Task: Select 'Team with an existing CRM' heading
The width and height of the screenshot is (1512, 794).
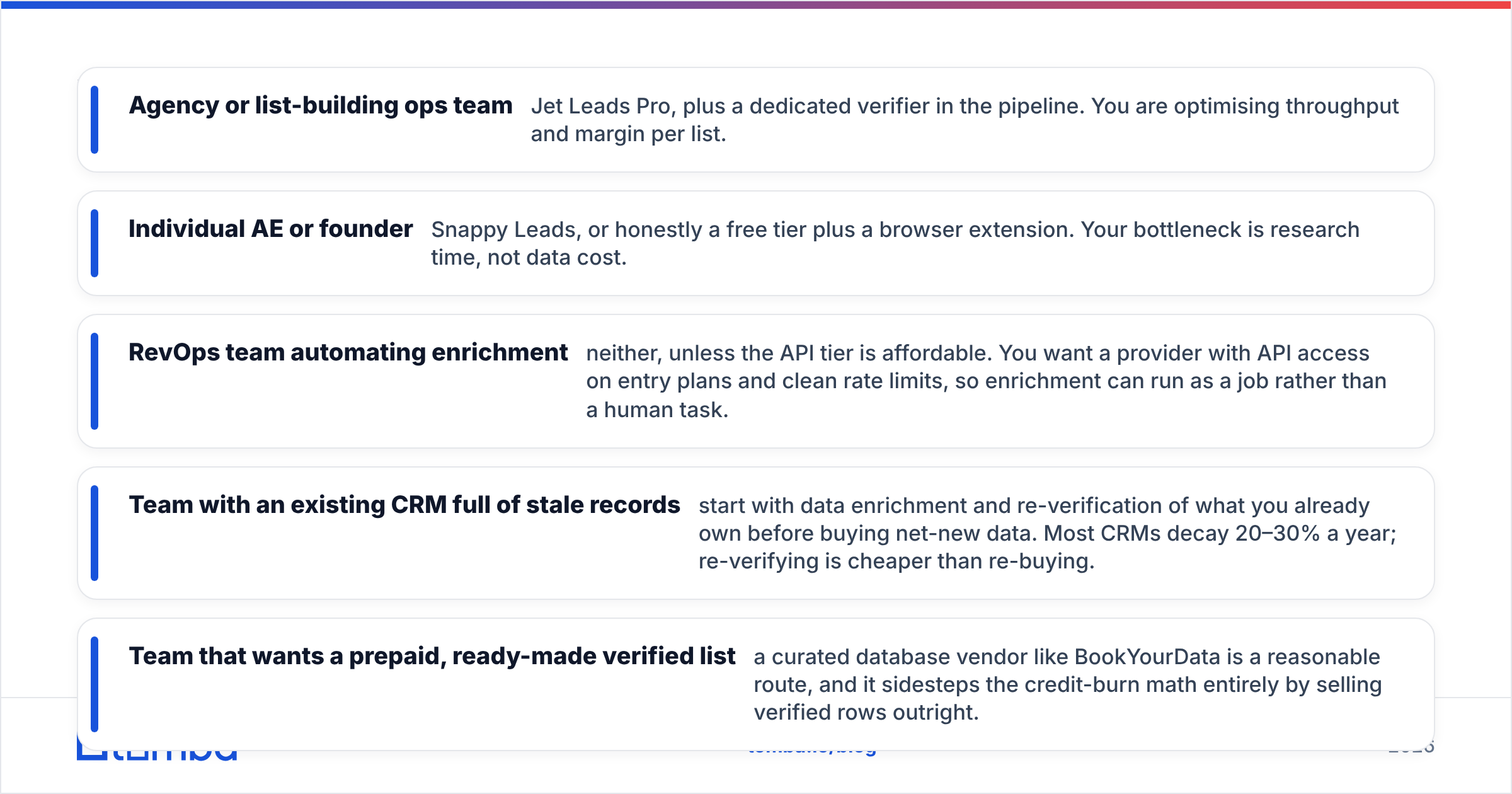Action: [x=404, y=505]
